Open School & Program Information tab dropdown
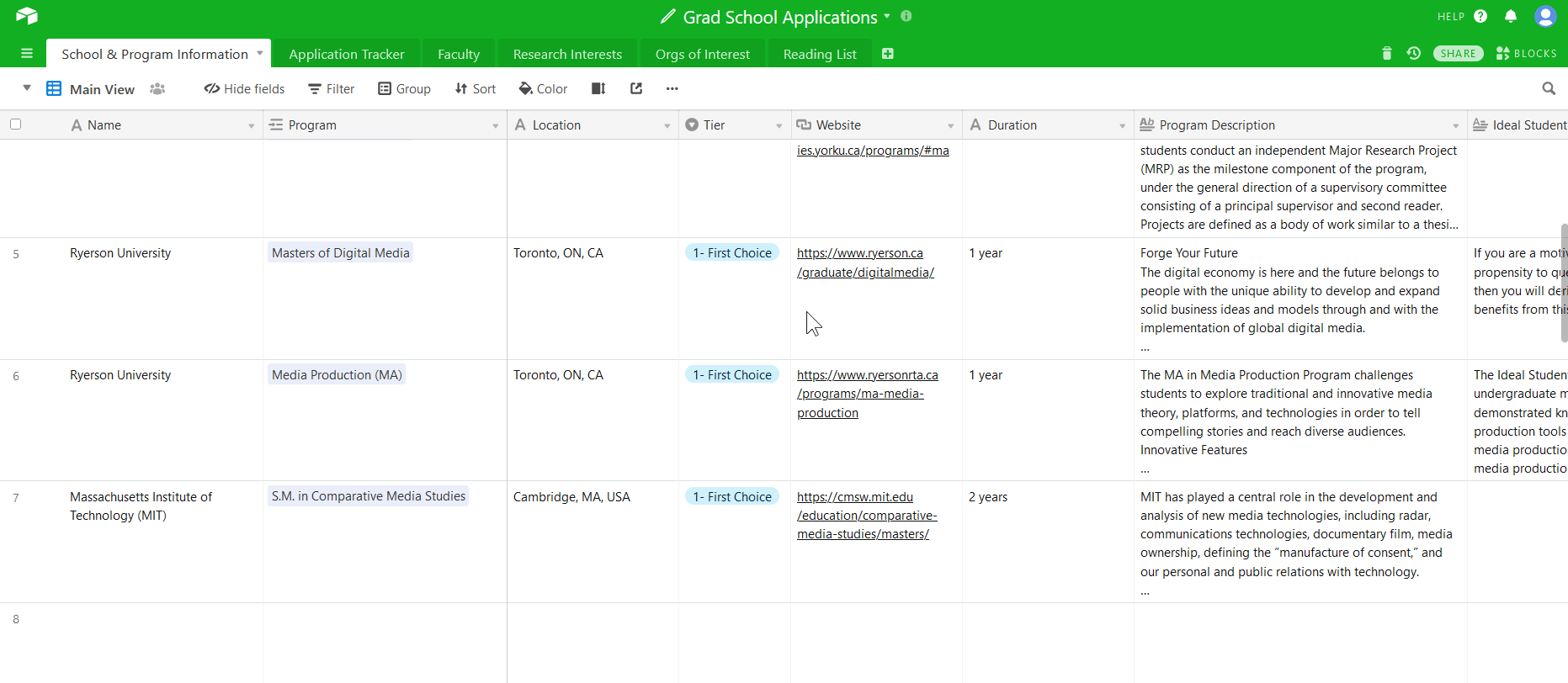The width and height of the screenshot is (1568, 683). [260, 53]
